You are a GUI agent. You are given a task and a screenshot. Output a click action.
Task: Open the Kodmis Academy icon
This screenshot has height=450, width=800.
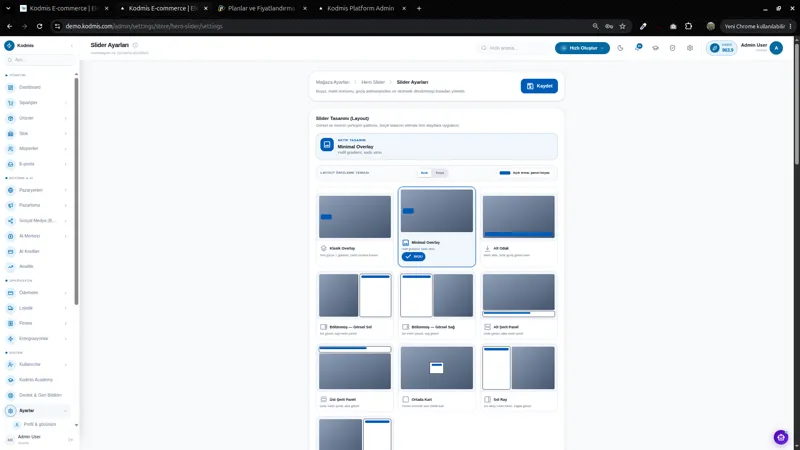11,380
